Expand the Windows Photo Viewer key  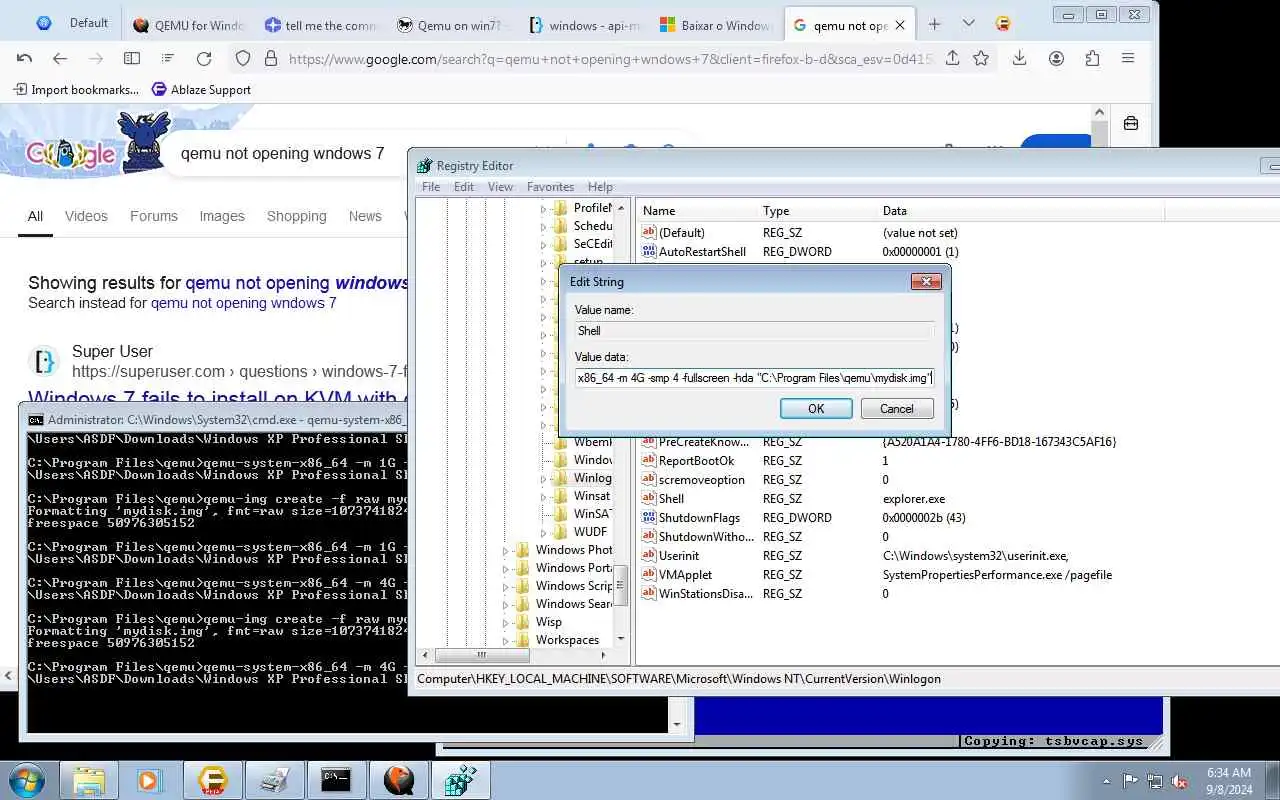coord(506,550)
